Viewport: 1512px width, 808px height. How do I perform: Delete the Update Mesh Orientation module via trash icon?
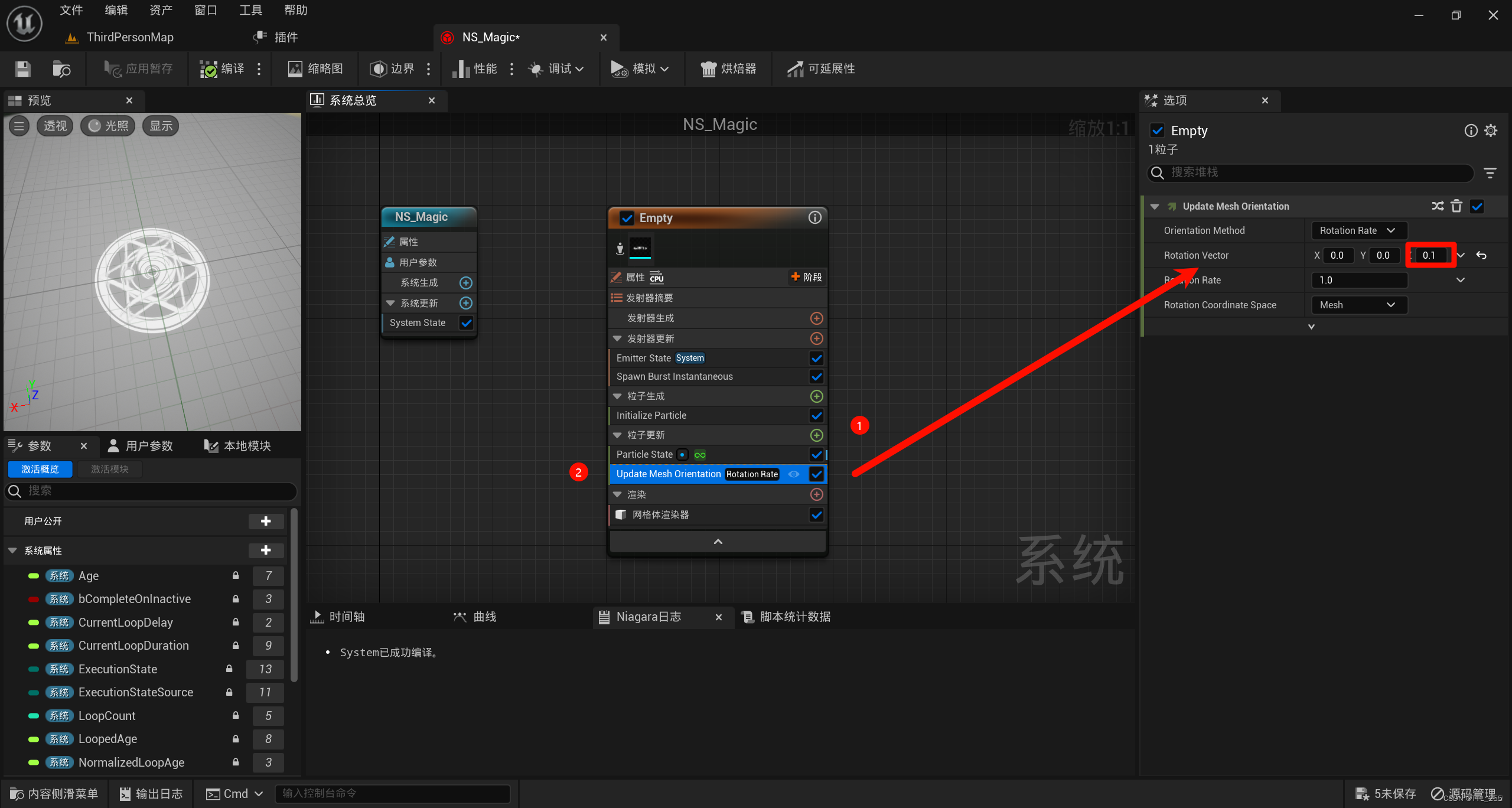[1456, 206]
